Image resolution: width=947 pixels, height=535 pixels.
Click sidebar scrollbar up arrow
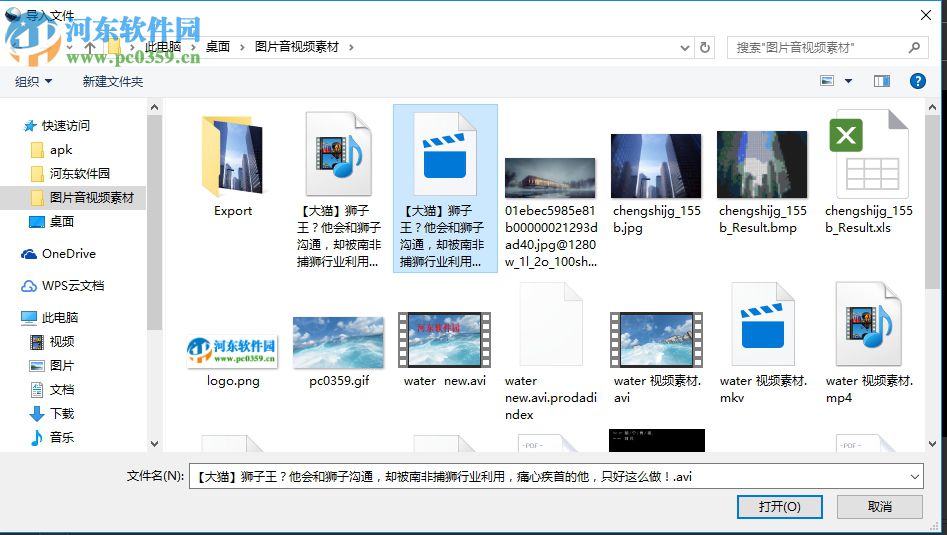tap(154, 107)
